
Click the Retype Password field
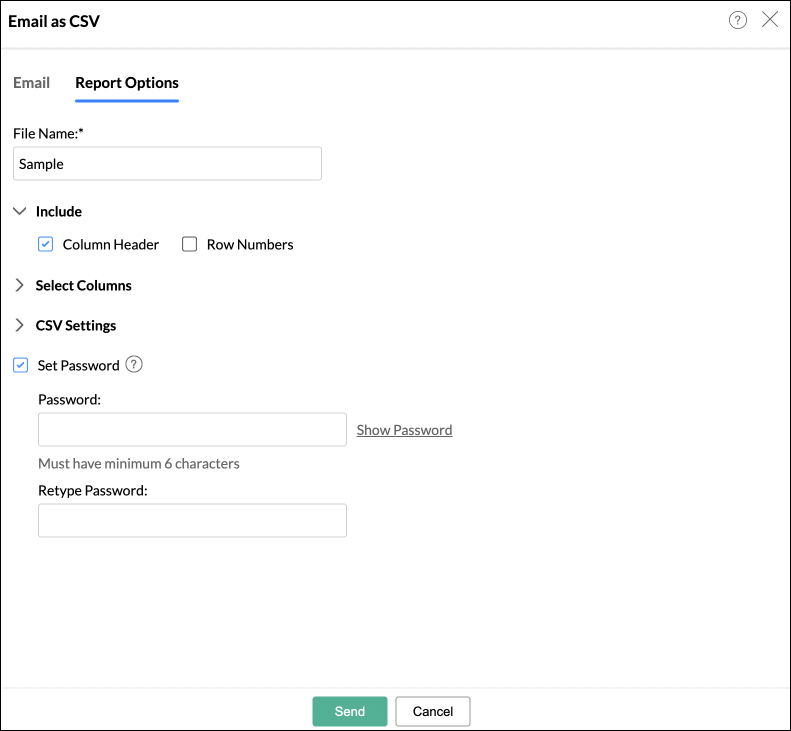coord(192,521)
